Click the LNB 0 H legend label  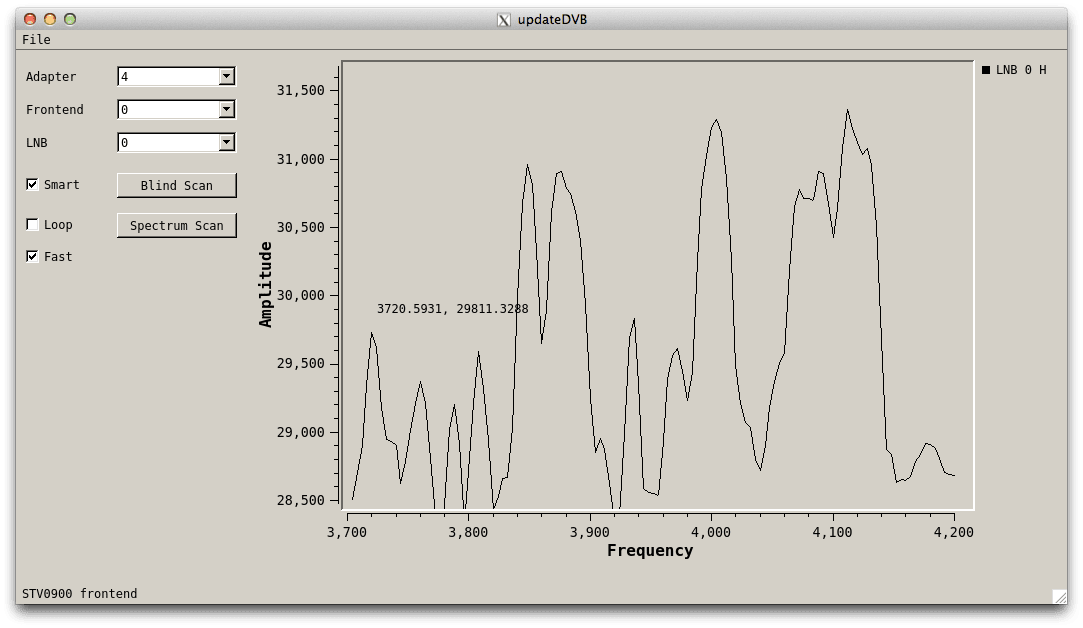[1021, 70]
